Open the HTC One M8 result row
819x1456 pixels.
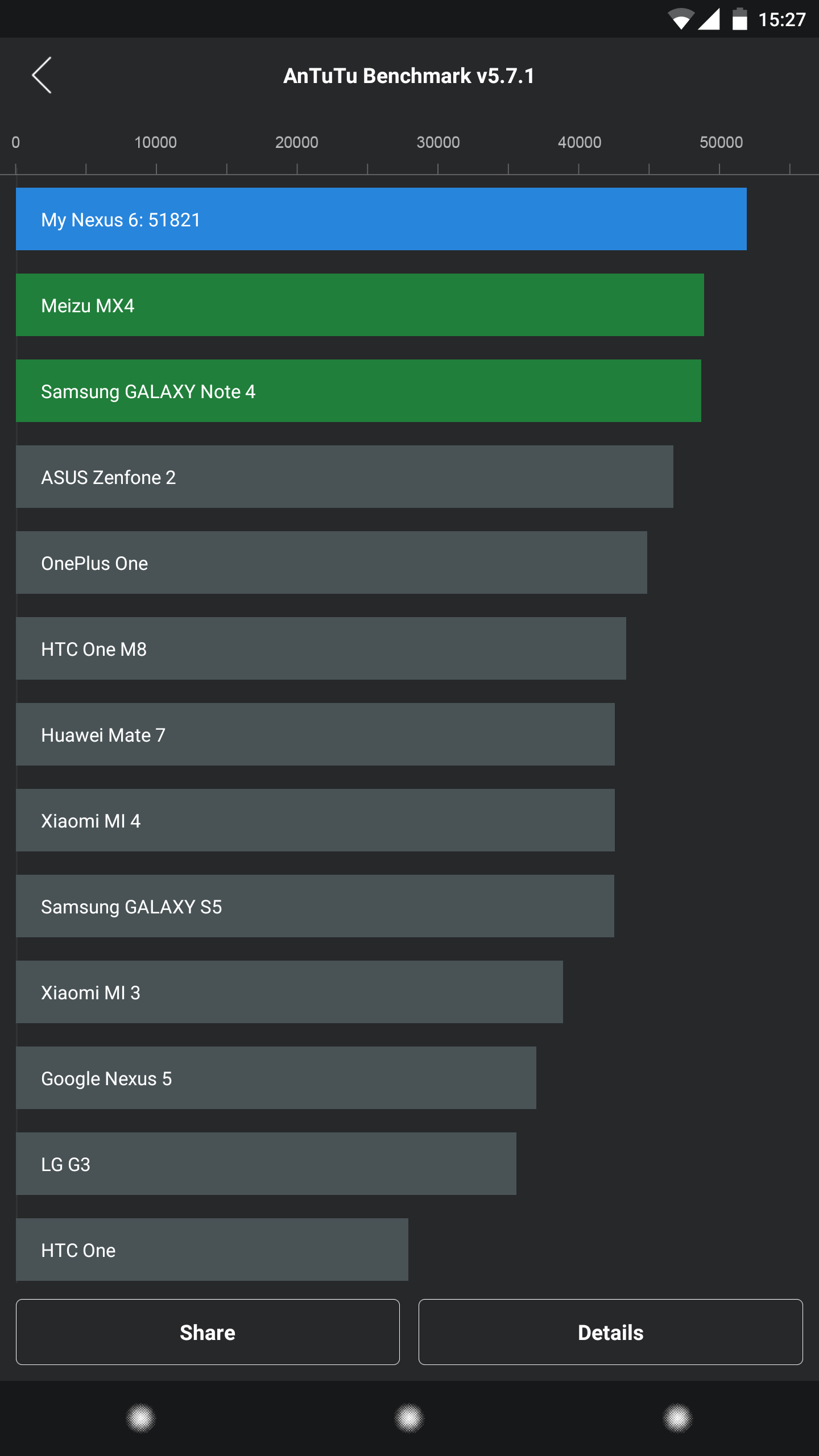320,648
